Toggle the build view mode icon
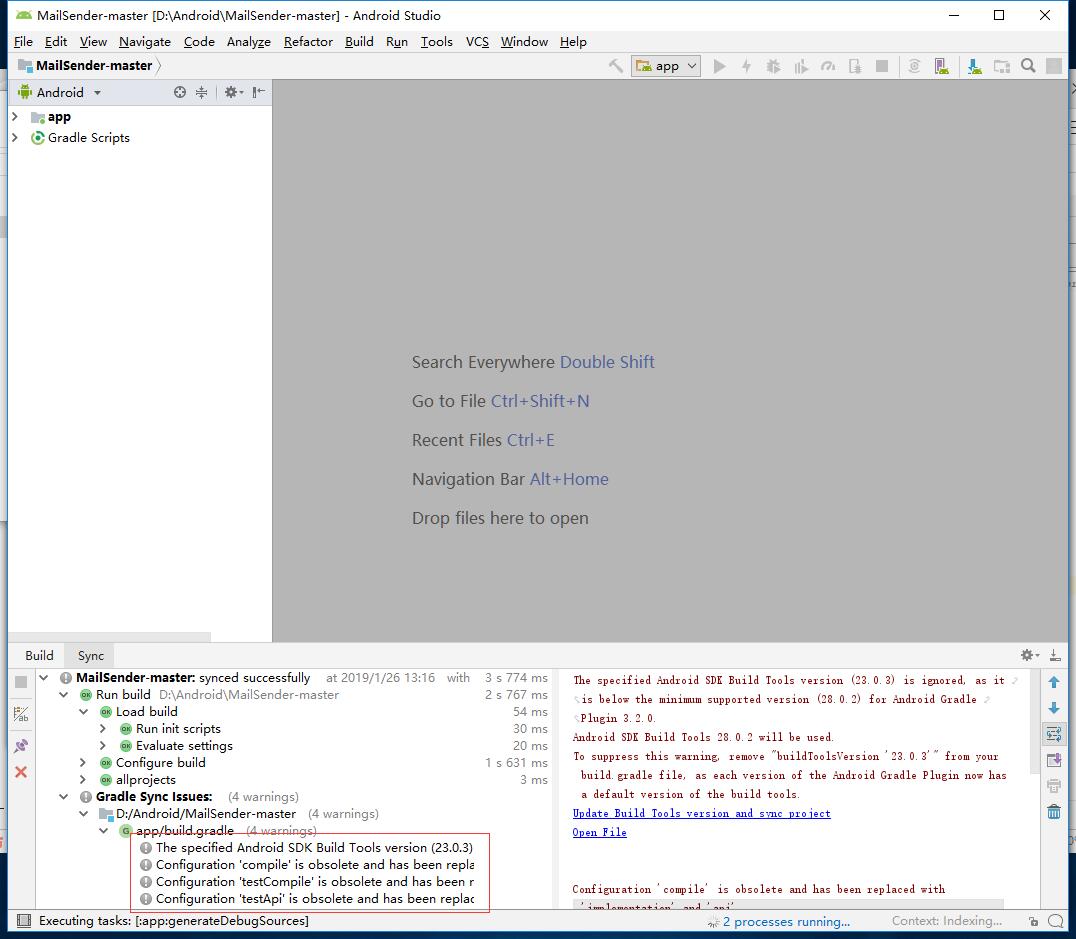Image resolution: width=1076 pixels, height=939 pixels. [x=21, y=715]
